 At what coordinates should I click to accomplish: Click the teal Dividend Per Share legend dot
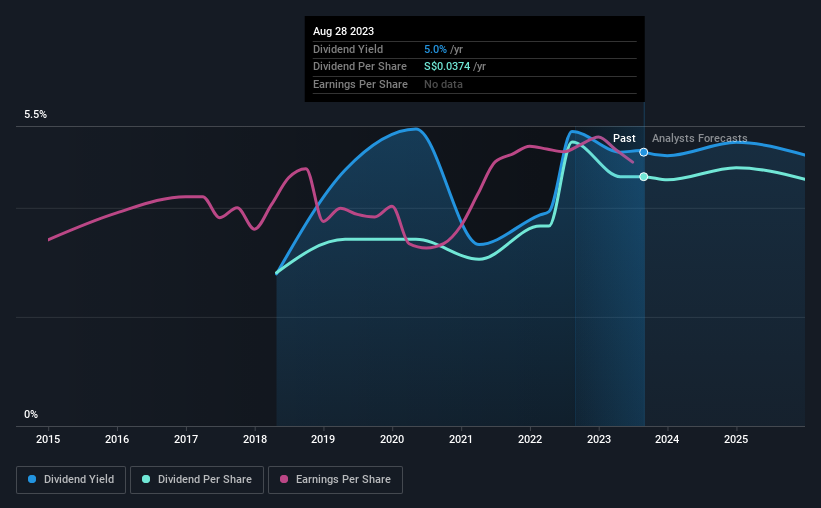(146, 479)
